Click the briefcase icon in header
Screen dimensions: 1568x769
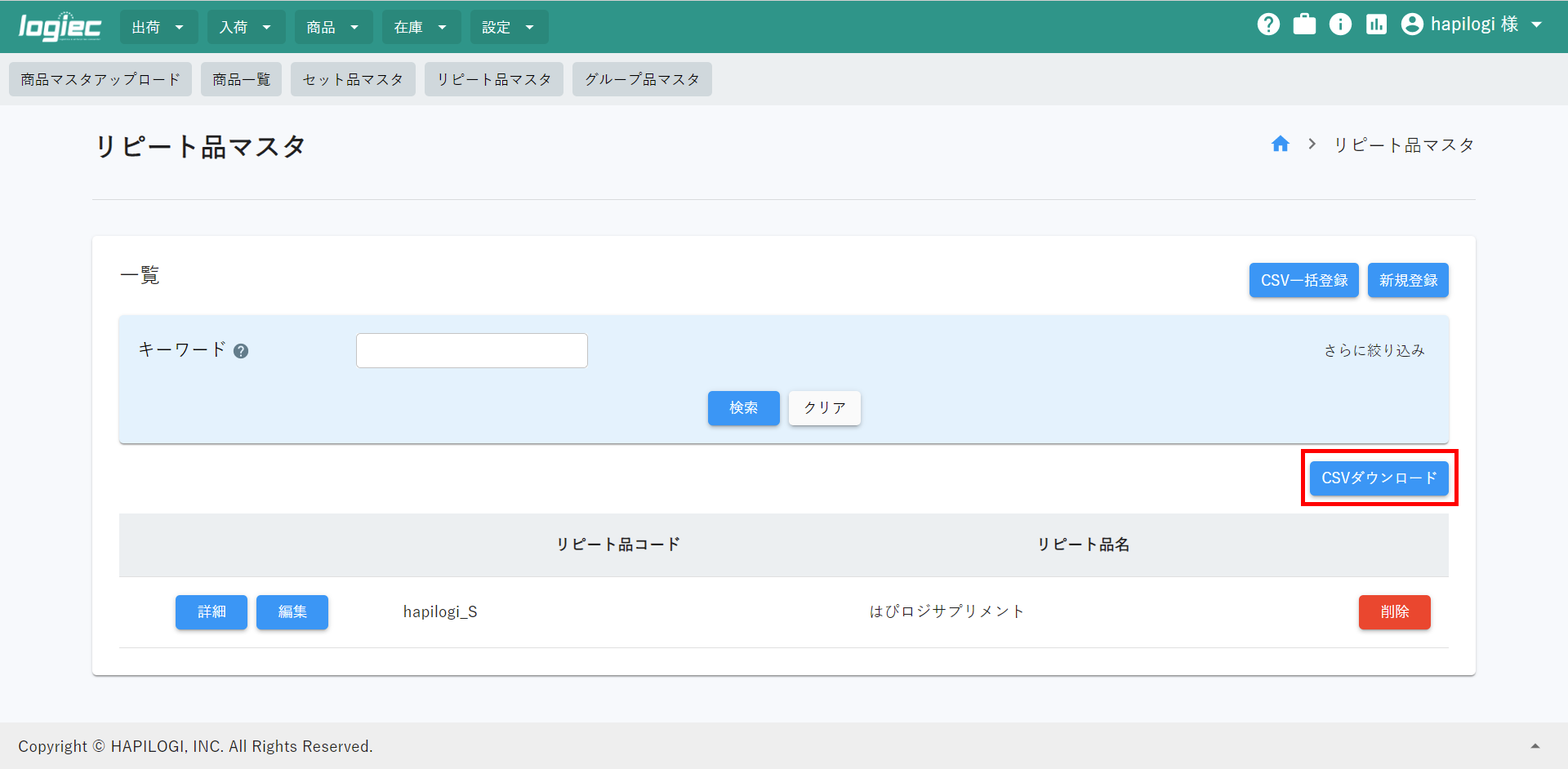(1304, 24)
